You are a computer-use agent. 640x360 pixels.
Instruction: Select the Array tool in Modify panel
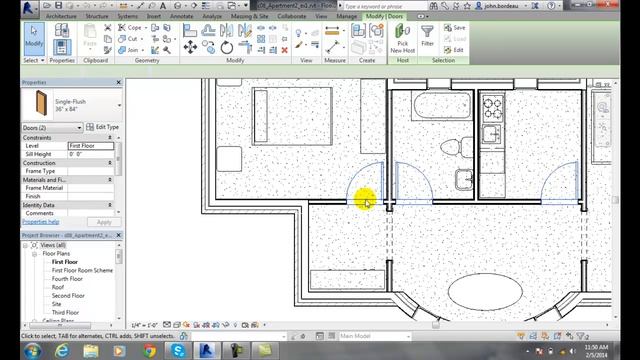tap(261, 39)
